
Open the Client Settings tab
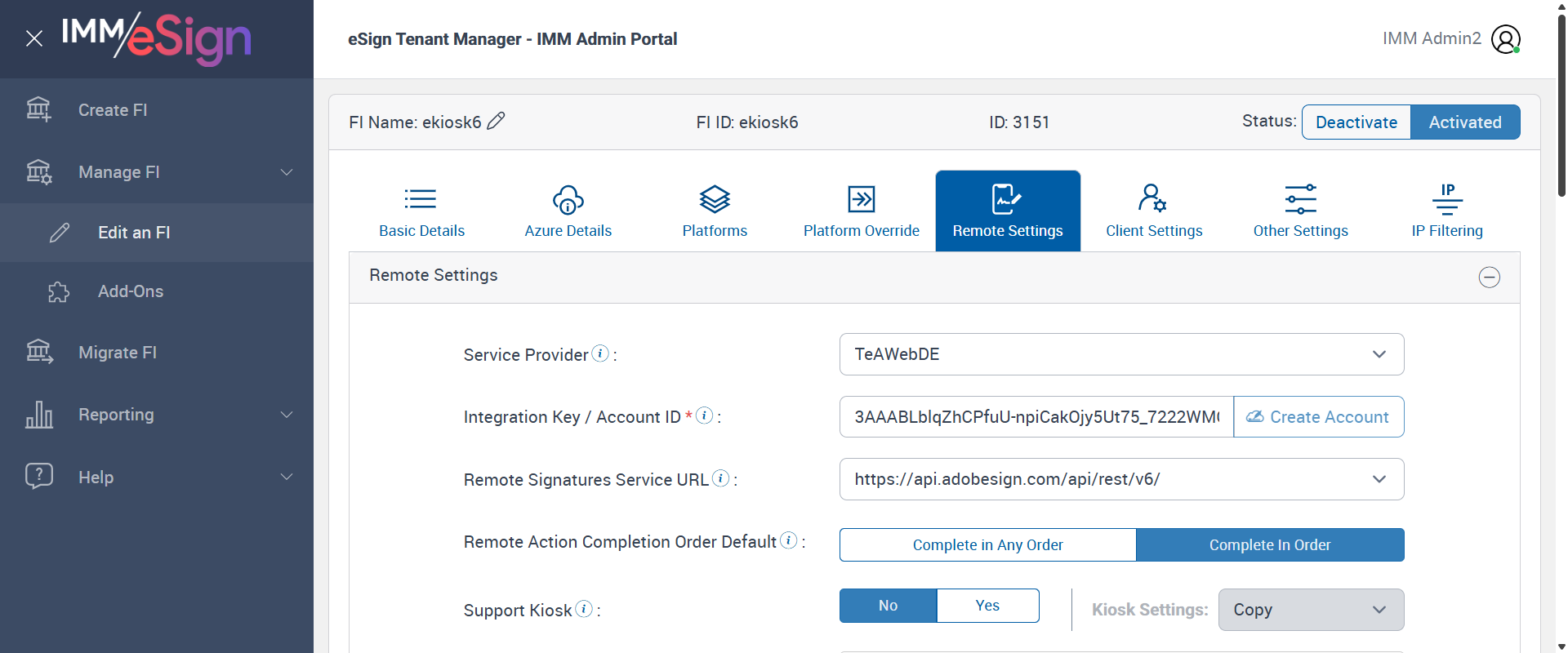tap(1154, 211)
